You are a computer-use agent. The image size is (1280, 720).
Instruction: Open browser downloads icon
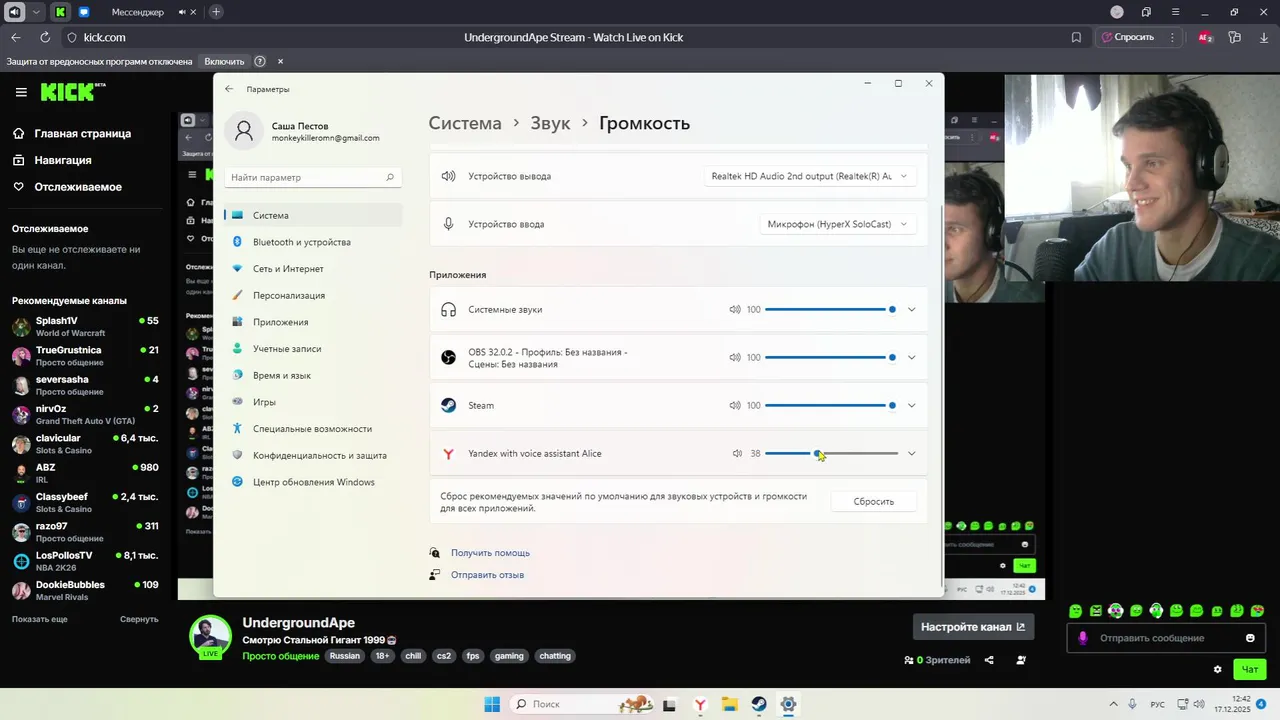coord(1264,37)
